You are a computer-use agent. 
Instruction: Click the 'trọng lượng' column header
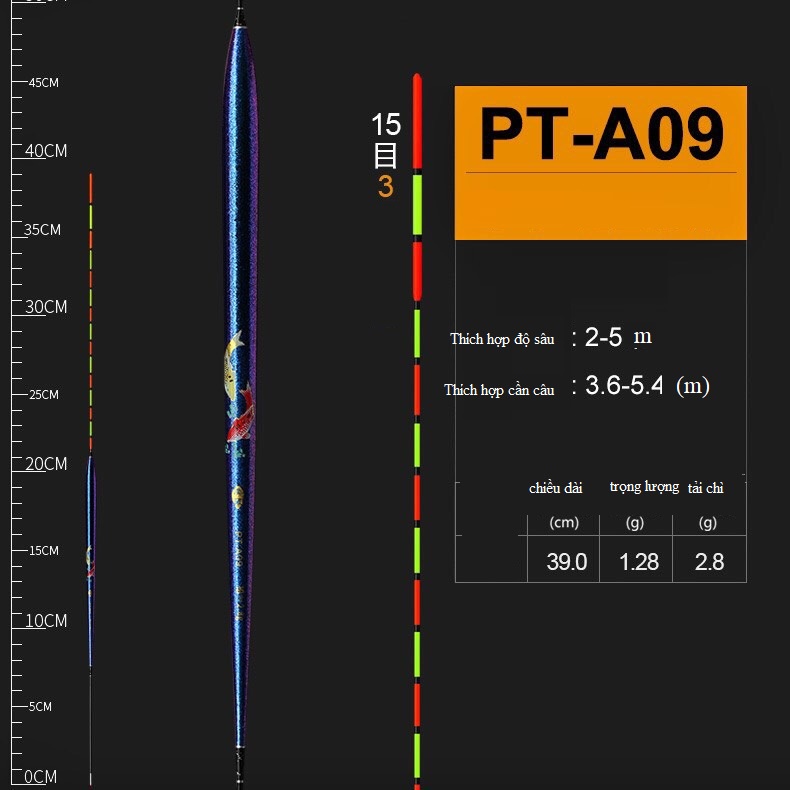(x=644, y=487)
